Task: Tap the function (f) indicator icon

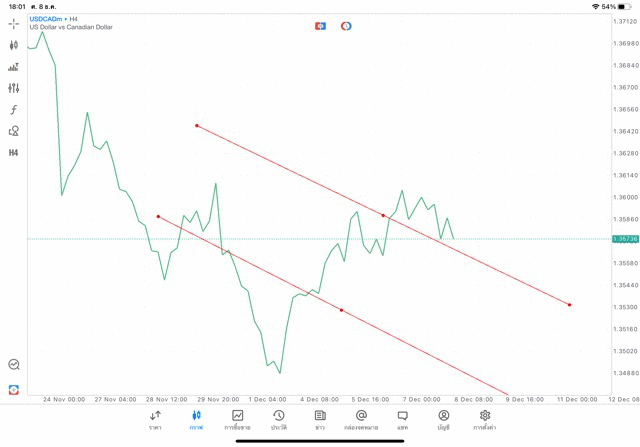Action: [x=13, y=110]
